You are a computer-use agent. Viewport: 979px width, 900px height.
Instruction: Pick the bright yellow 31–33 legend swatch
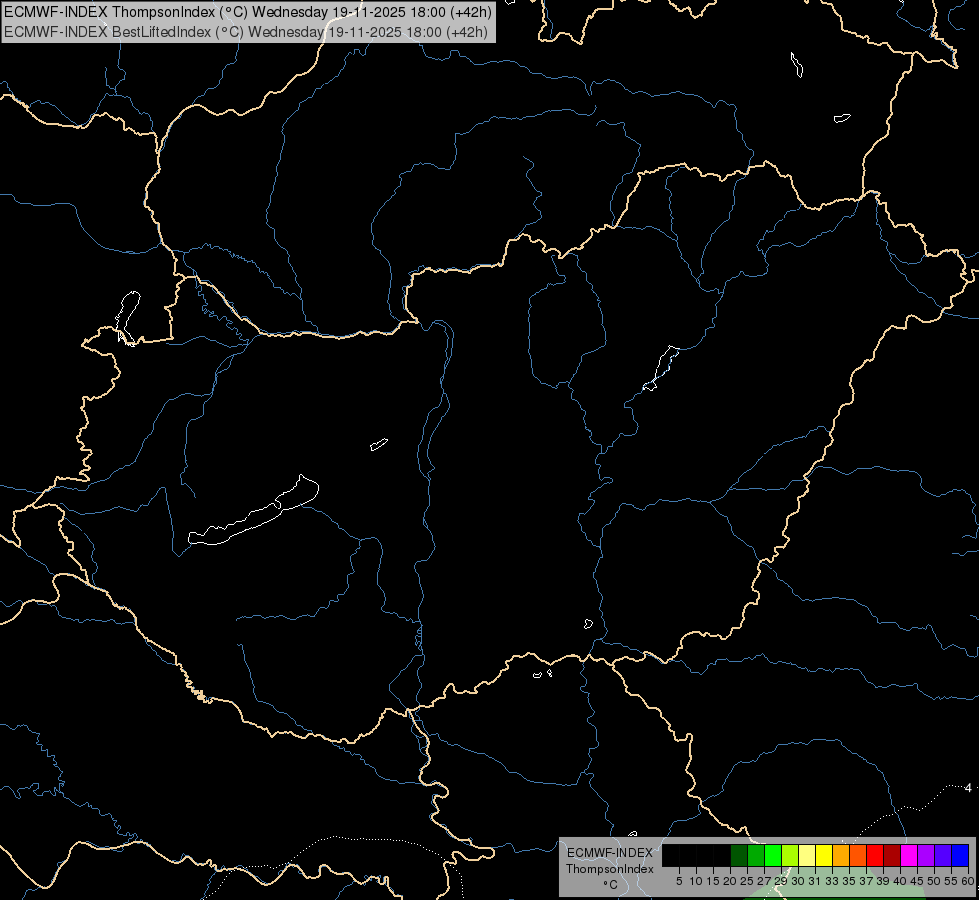[824, 855]
